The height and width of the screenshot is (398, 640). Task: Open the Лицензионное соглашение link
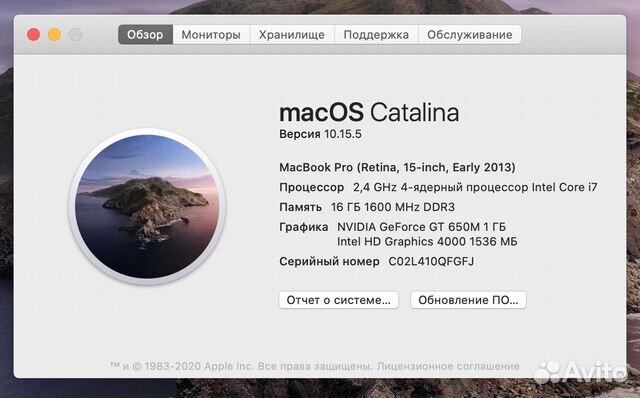448,366
